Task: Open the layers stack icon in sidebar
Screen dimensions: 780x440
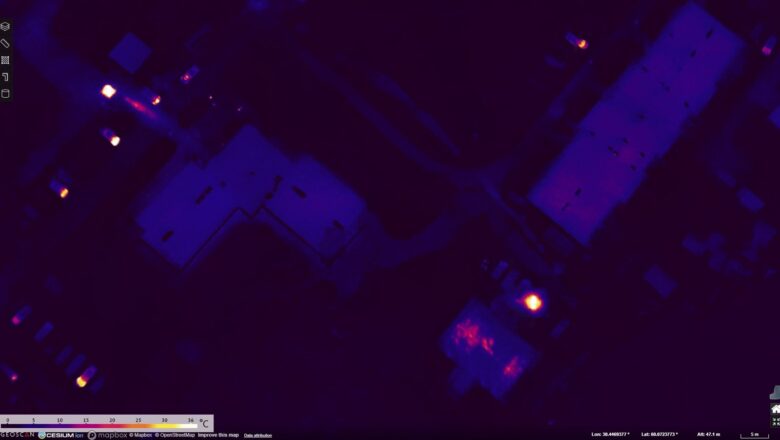Action: click(x=5, y=26)
